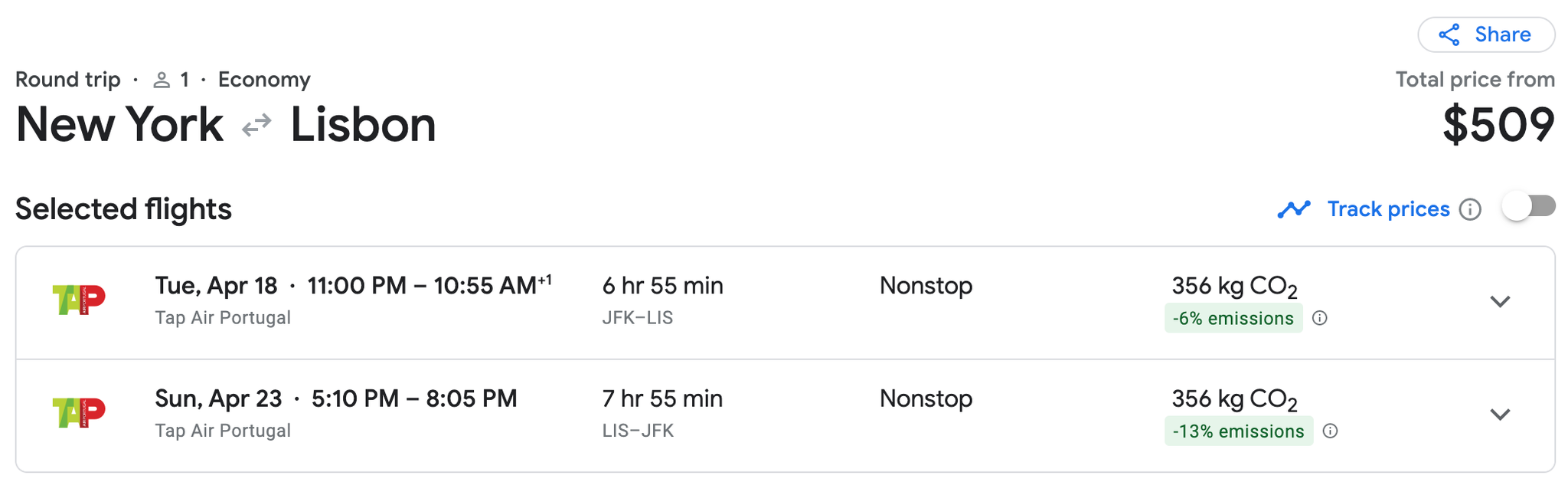
Task: Click the Round trip label
Action: point(68,80)
